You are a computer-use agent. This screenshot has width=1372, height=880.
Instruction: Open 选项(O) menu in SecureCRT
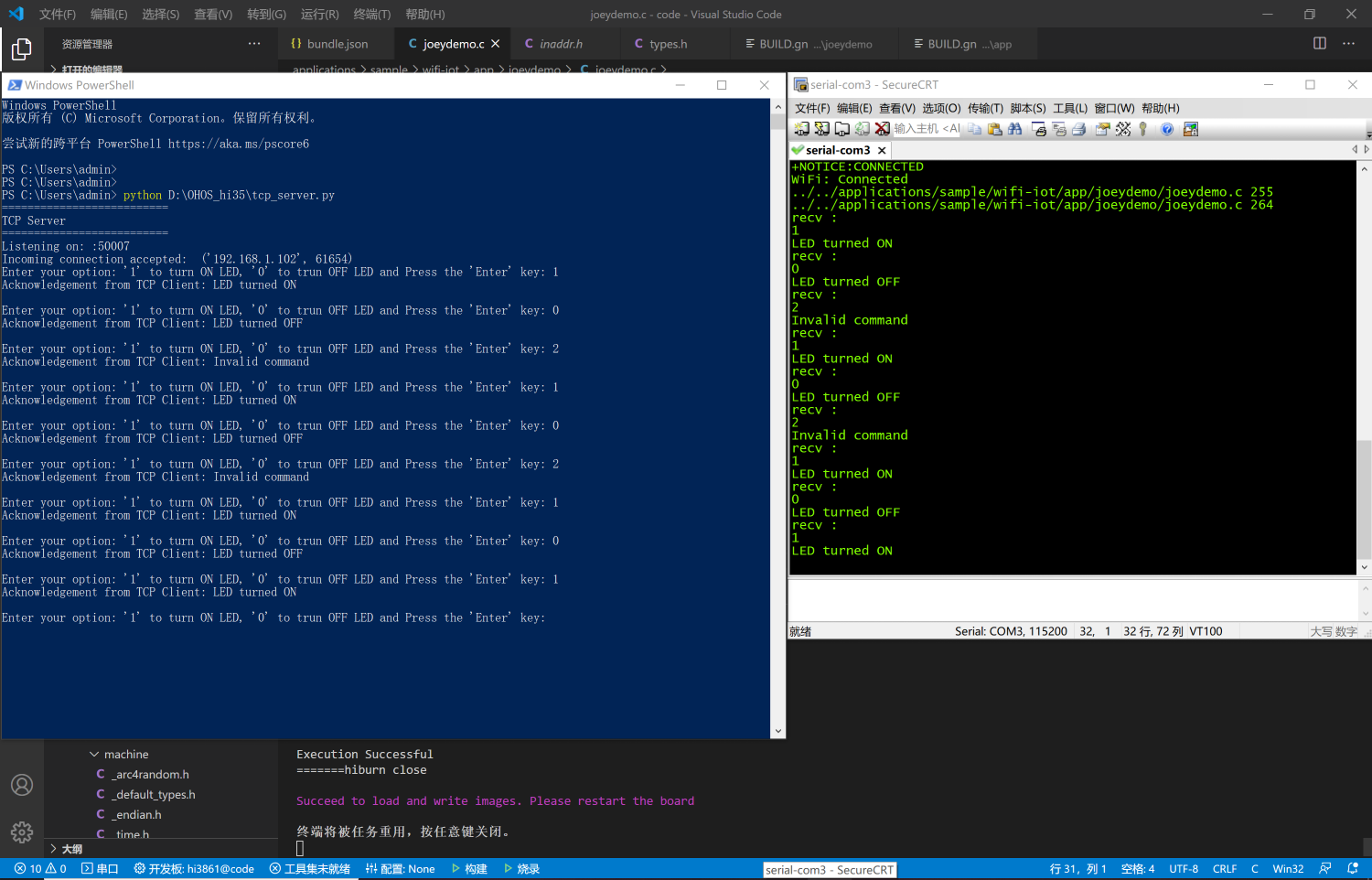941,108
